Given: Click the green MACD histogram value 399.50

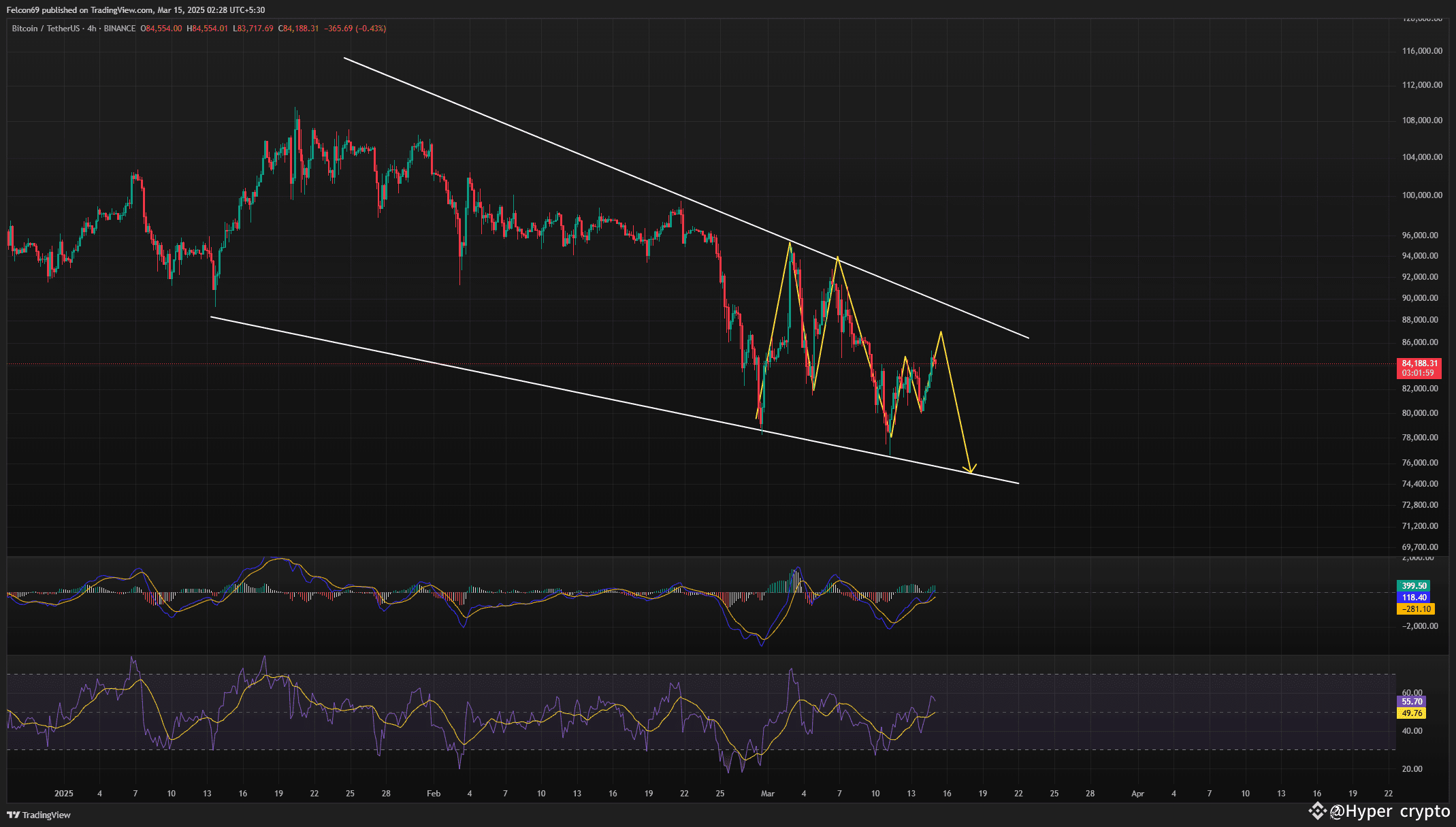Looking at the screenshot, I should [x=1413, y=586].
